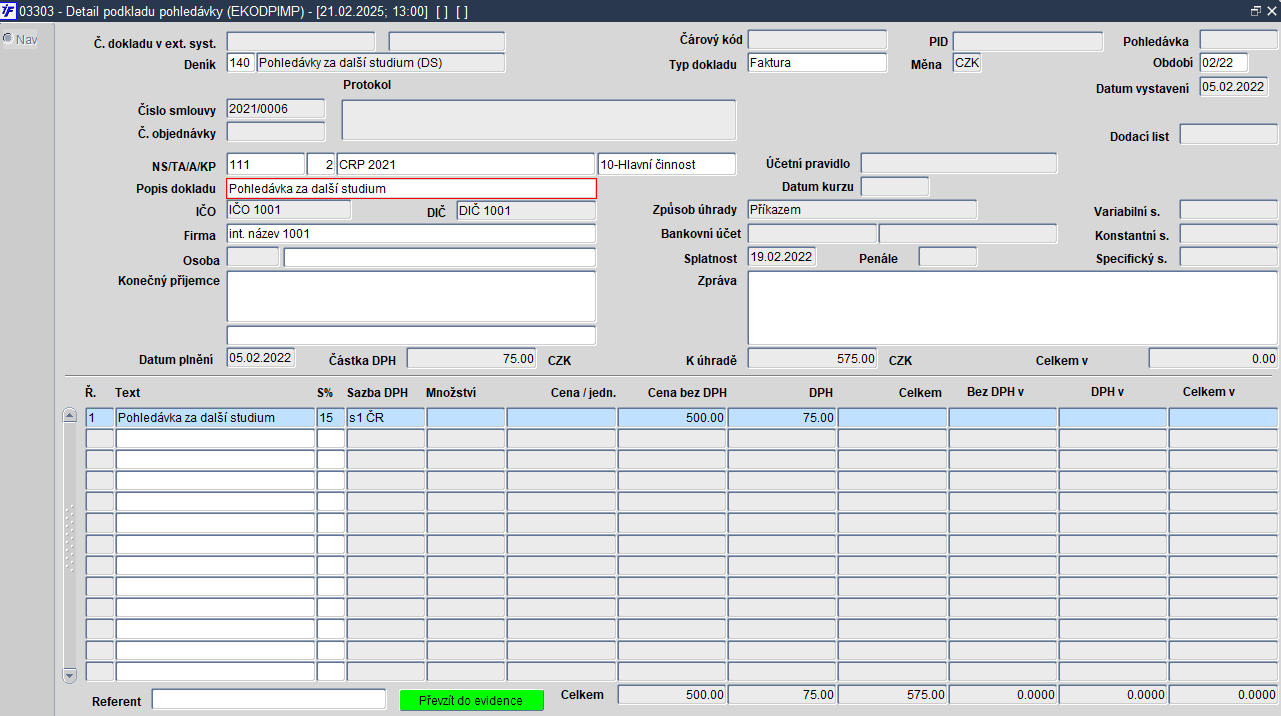
Task: Click the Účetní pravidlo field
Action: point(958,163)
